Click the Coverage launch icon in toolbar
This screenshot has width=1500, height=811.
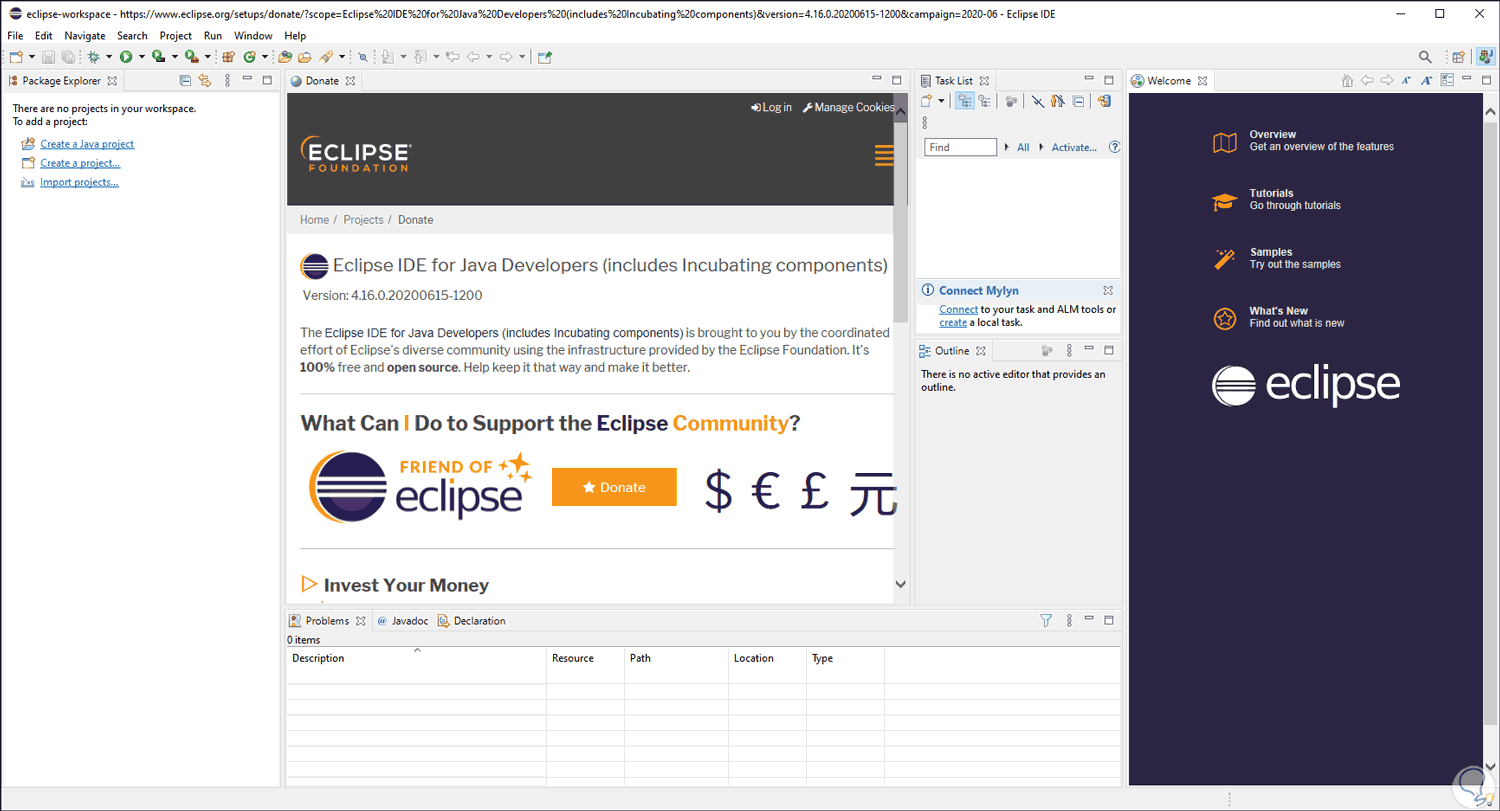(x=158, y=57)
